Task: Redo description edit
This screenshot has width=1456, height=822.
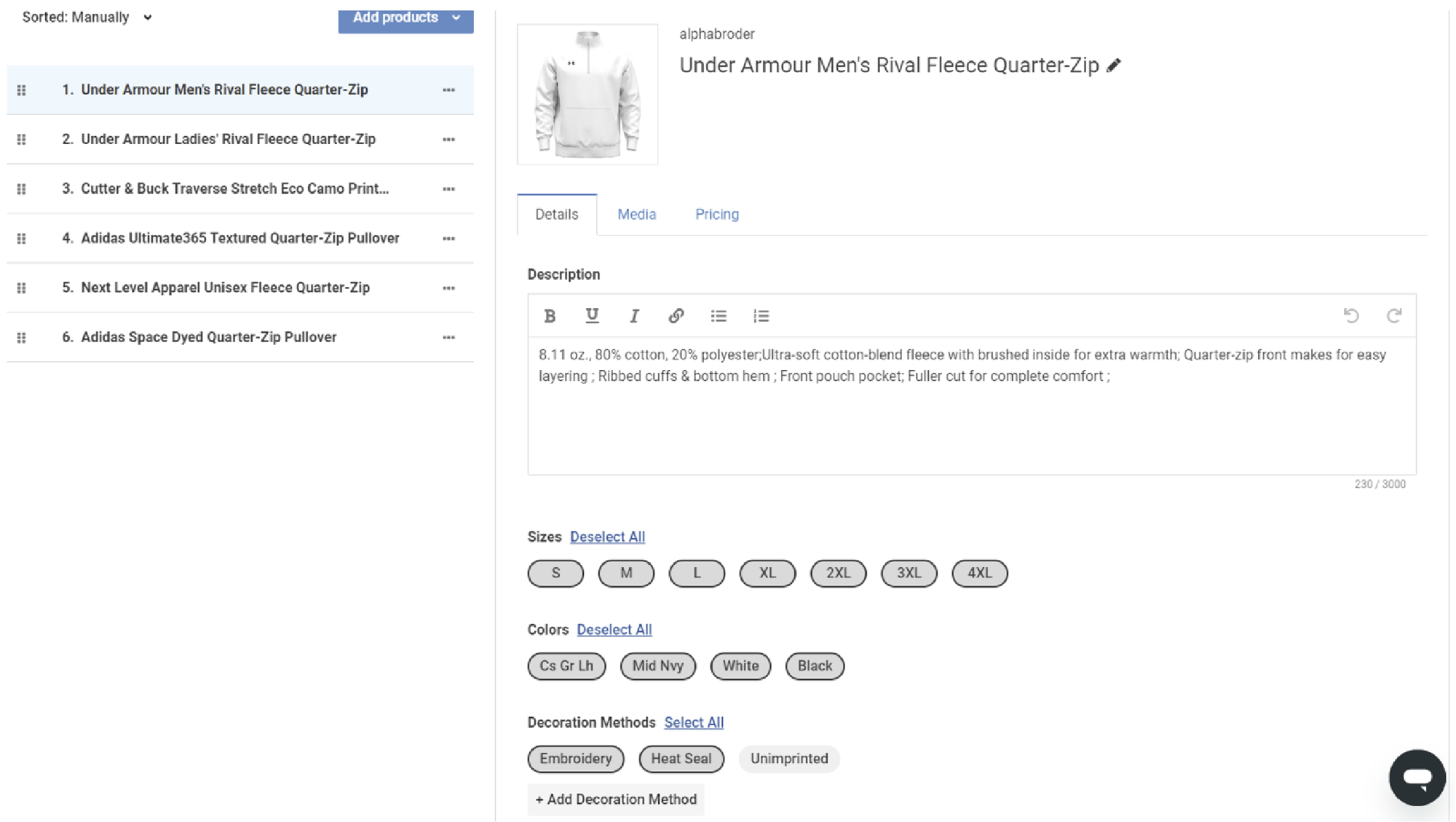Action: tap(1393, 316)
